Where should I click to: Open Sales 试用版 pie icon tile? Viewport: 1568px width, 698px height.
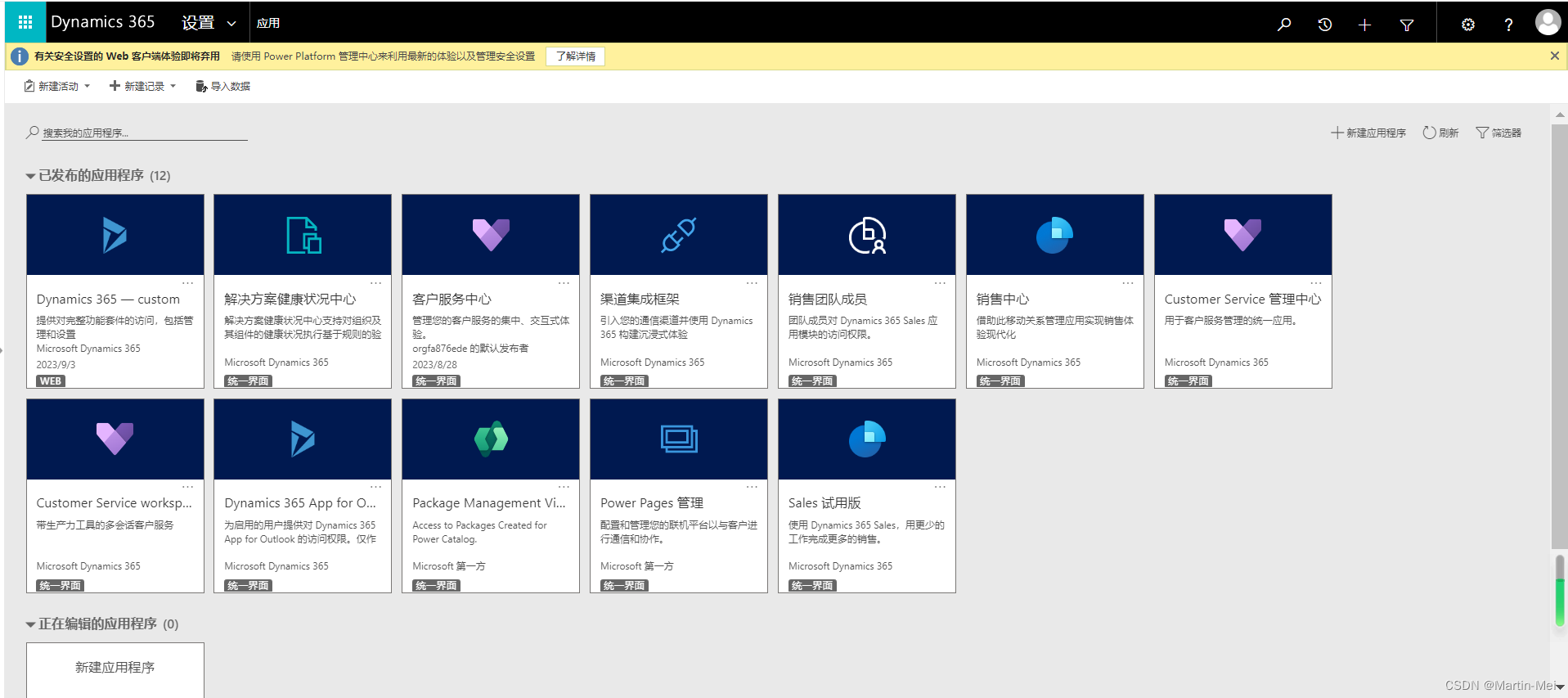tap(867, 439)
